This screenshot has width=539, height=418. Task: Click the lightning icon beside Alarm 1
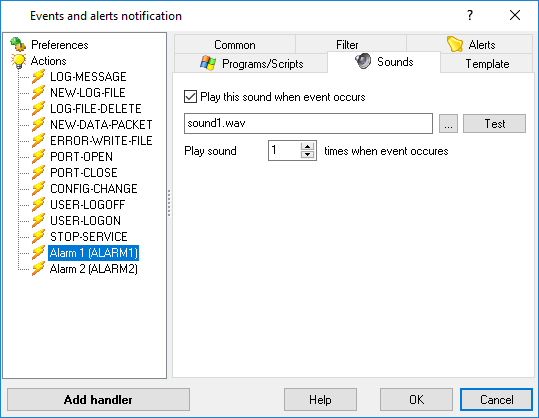[38, 253]
